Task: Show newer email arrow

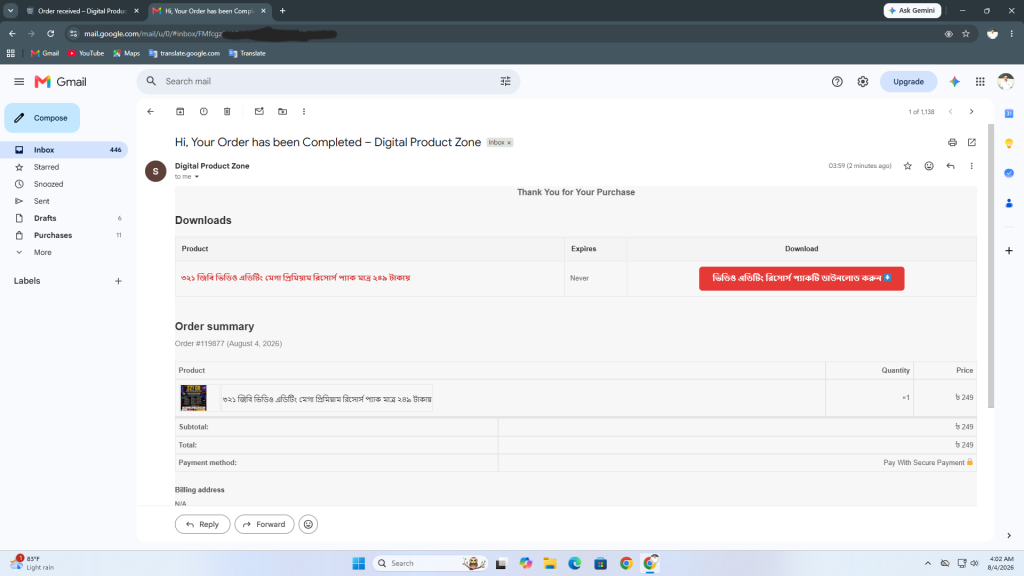Action: point(951,112)
